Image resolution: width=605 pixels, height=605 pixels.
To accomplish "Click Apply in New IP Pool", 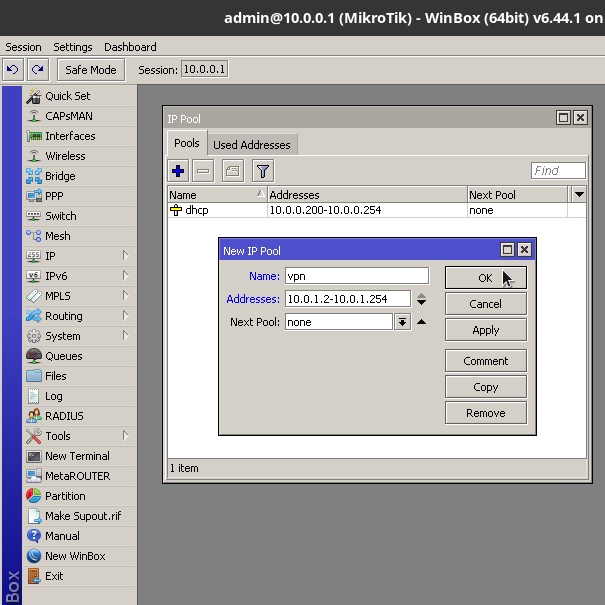I will pos(486,330).
